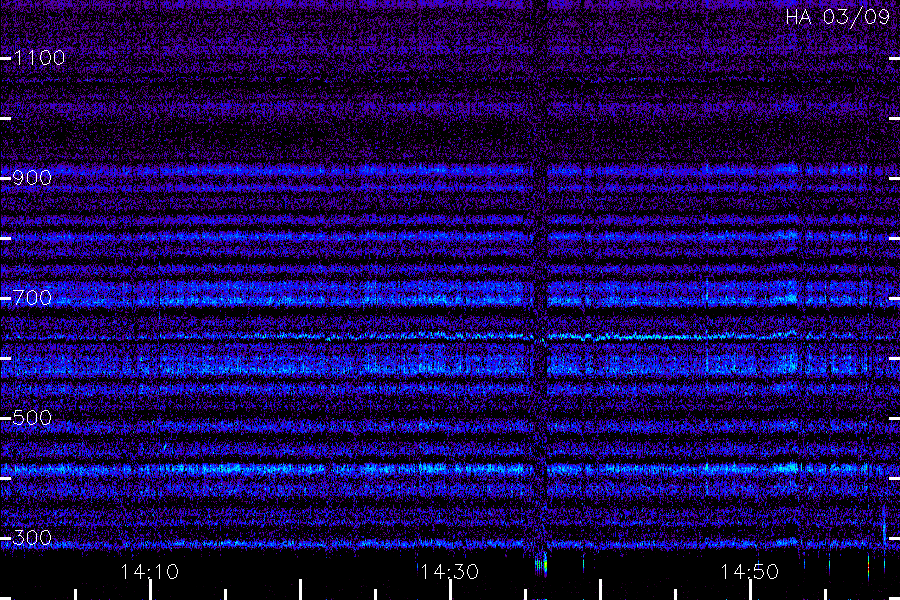Click the HA 03/09 date label

(837, 17)
